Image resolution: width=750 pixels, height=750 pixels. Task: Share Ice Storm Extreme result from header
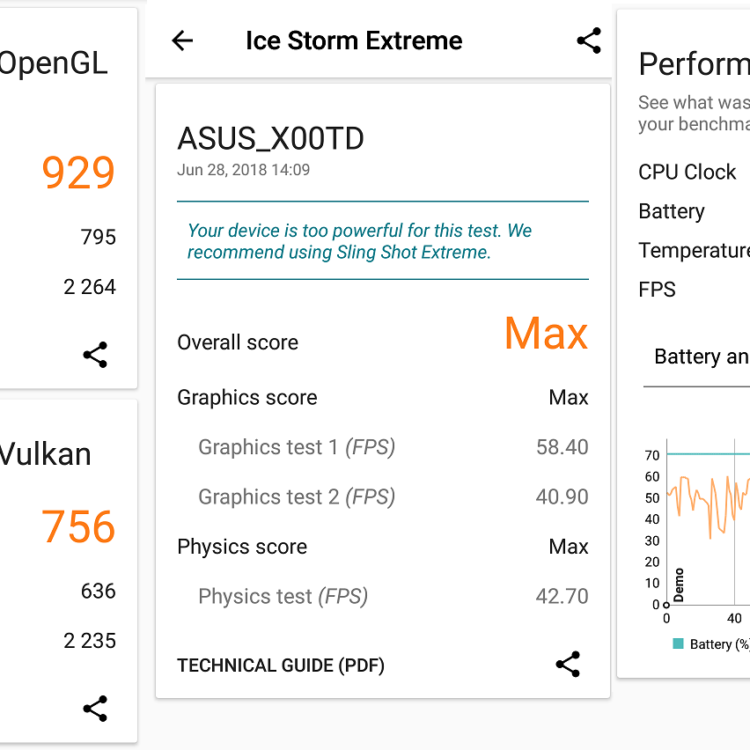(x=589, y=41)
